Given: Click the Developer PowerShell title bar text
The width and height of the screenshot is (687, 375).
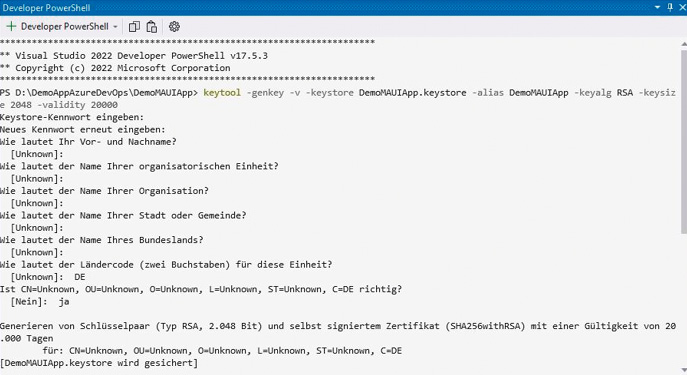Looking at the screenshot, I should [x=46, y=8].
